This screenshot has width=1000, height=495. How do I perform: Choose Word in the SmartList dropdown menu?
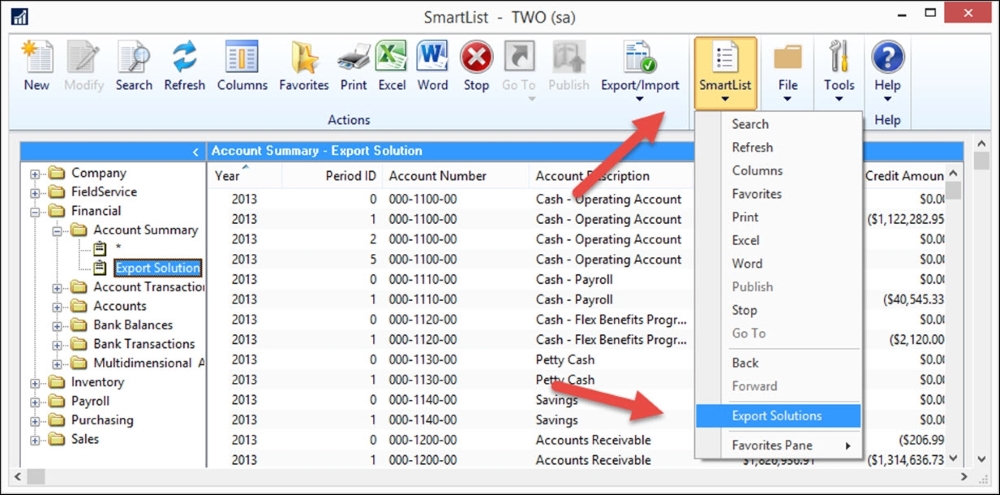tap(778, 263)
